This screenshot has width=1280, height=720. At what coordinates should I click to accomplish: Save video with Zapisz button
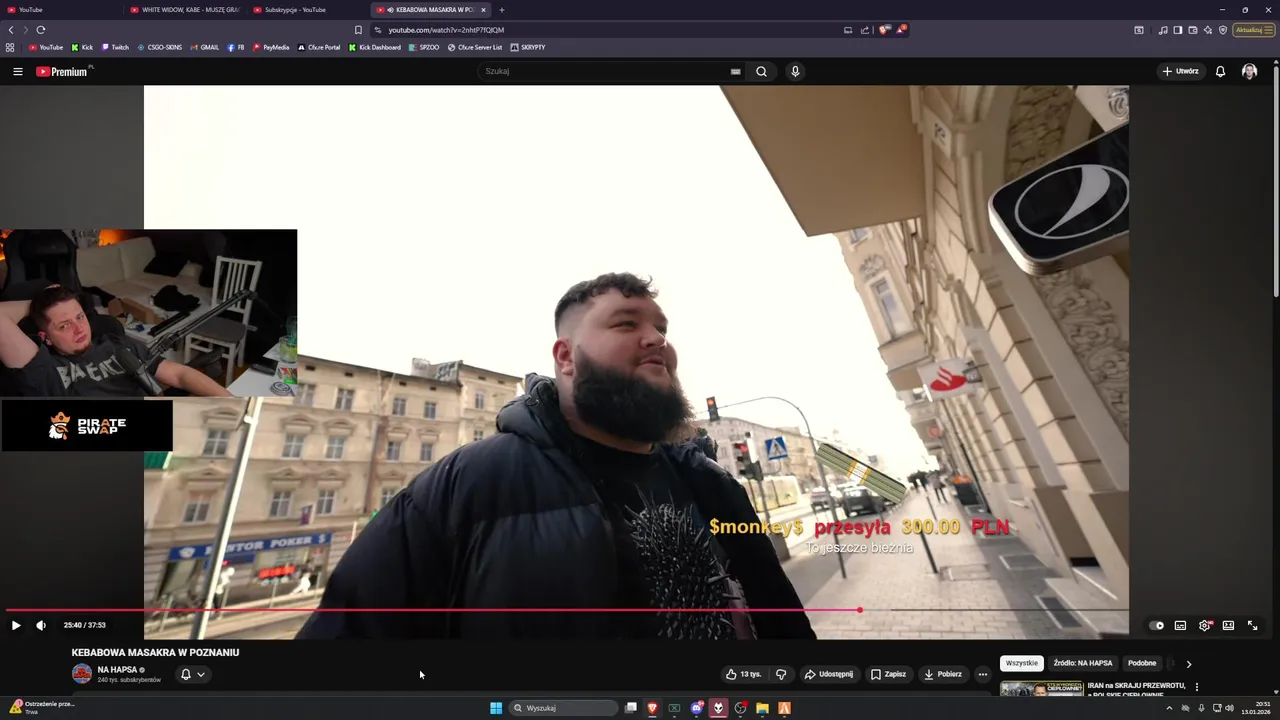[x=888, y=674]
